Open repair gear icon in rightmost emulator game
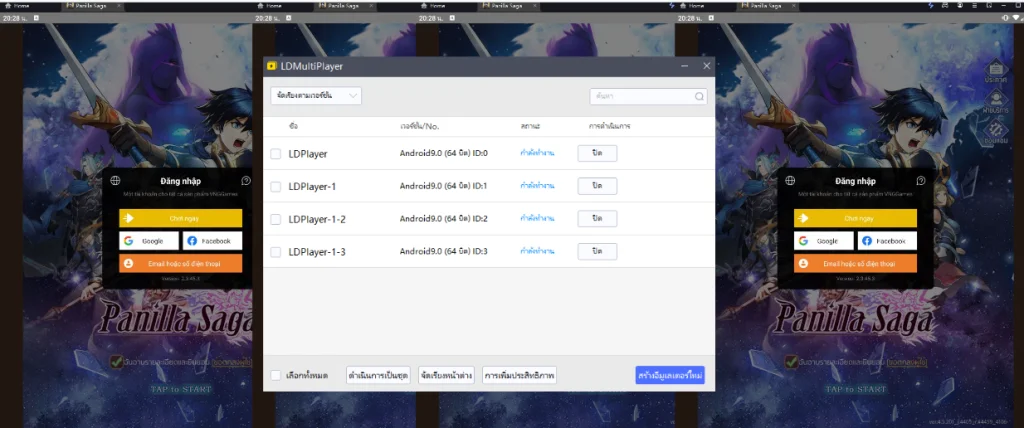The height and width of the screenshot is (428, 1024). pyautogui.click(x=995, y=133)
